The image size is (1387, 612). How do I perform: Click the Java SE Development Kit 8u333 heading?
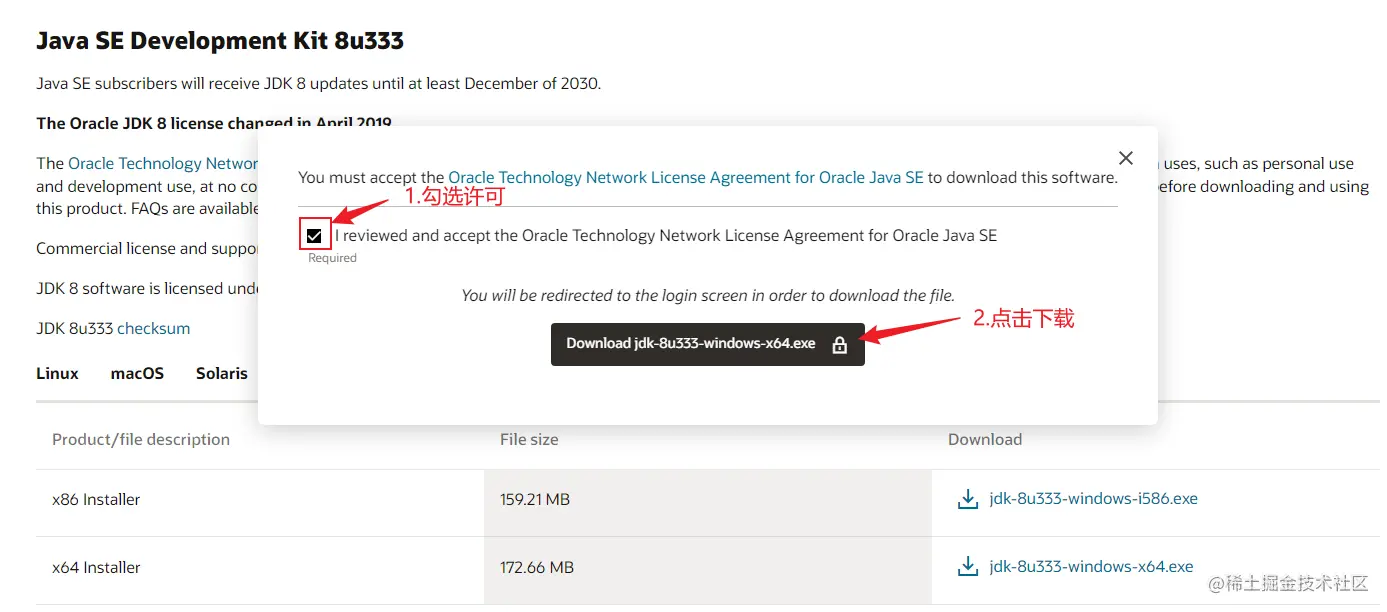[220, 41]
